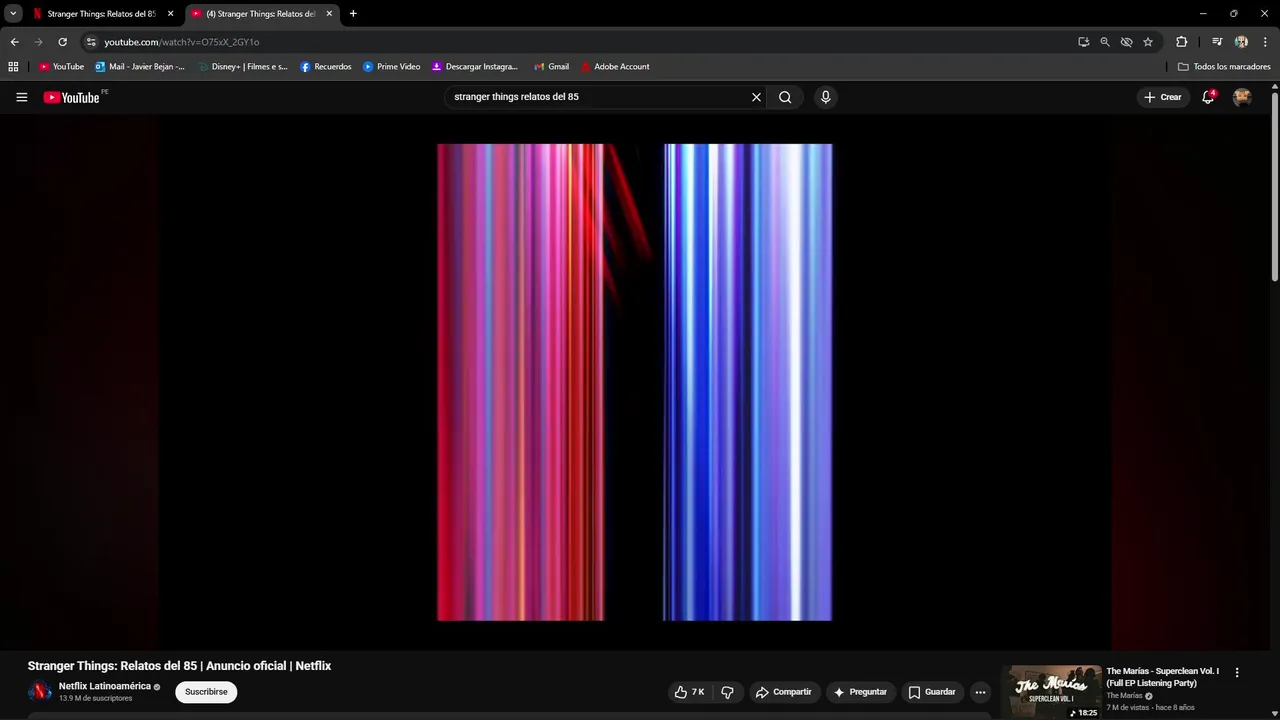
Task: Start voice search with the microphone
Action: tap(825, 97)
